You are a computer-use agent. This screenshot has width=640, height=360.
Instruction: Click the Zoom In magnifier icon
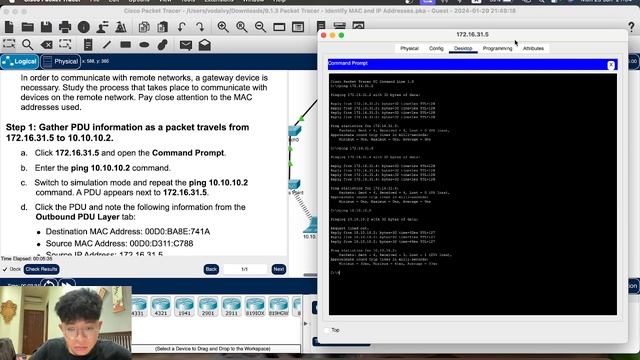(223, 27)
